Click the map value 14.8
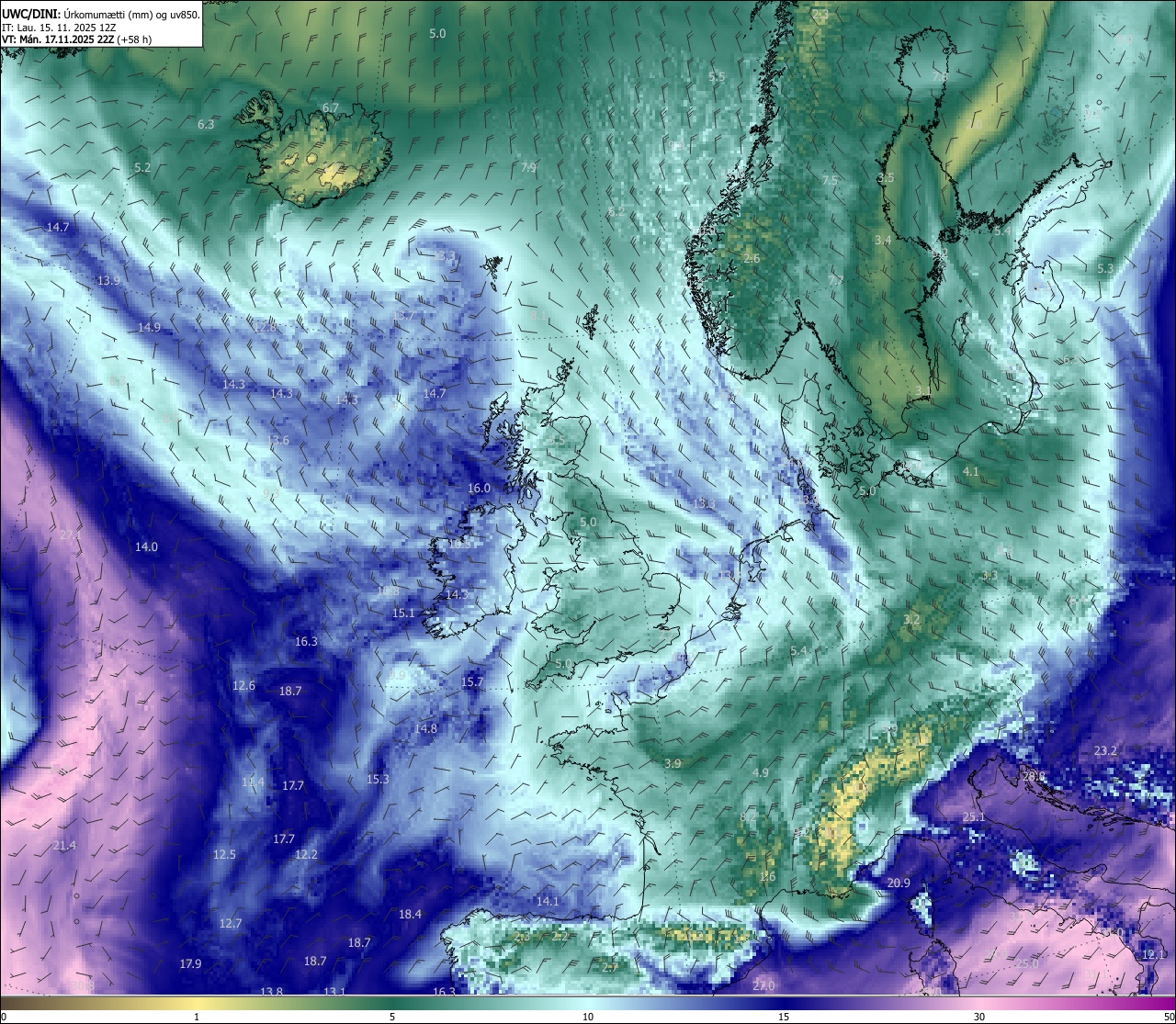Screen dimensions: 1176x1024 (425, 728)
